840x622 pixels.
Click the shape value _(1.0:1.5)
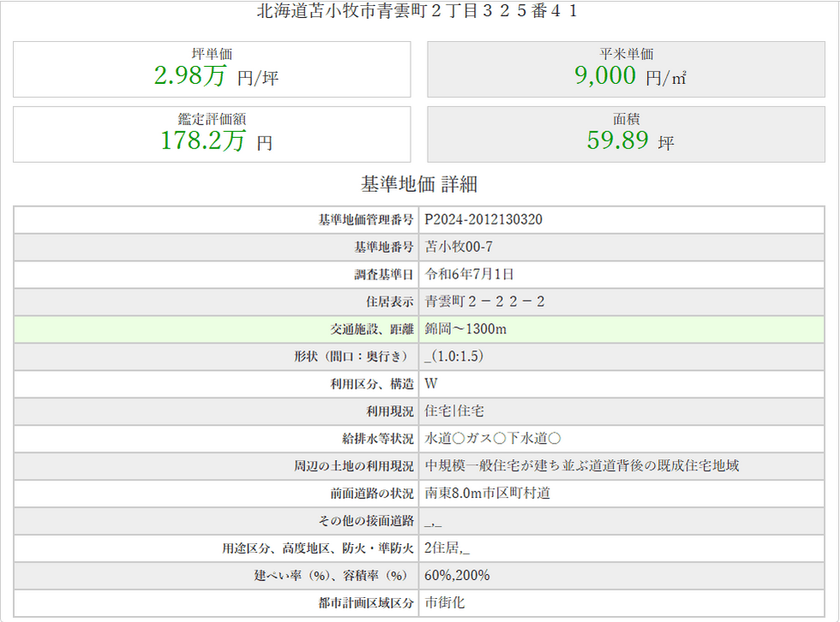[x=461, y=356]
